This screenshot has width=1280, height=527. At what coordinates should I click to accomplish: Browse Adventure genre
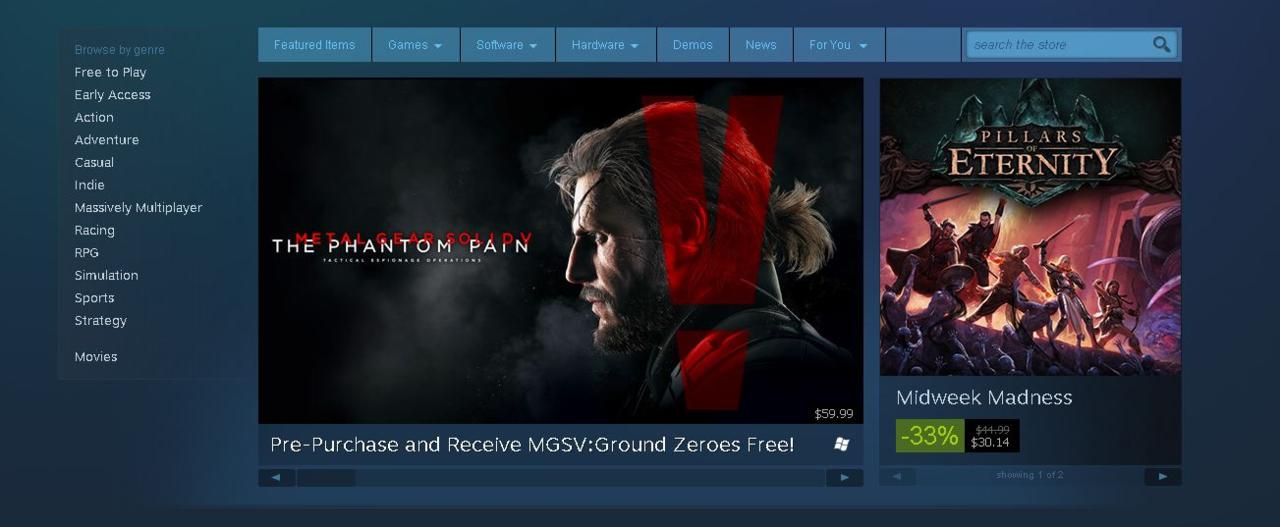coord(106,140)
